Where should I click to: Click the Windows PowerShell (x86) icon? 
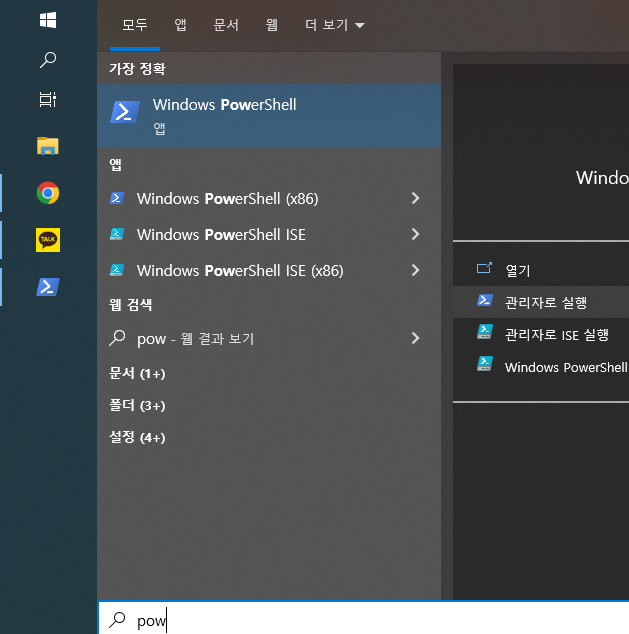117,198
